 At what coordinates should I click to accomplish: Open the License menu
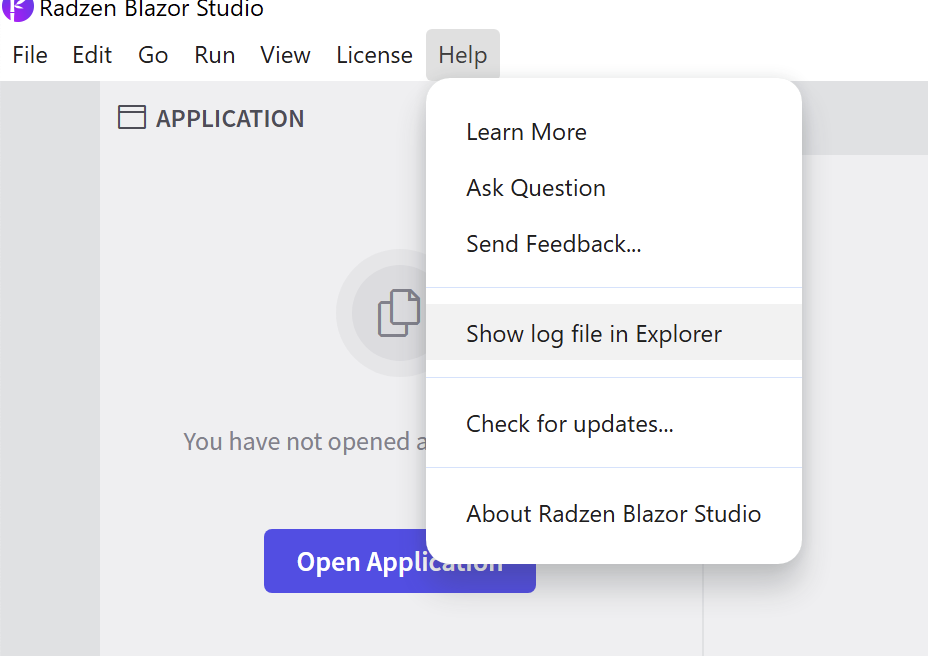coord(375,55)
